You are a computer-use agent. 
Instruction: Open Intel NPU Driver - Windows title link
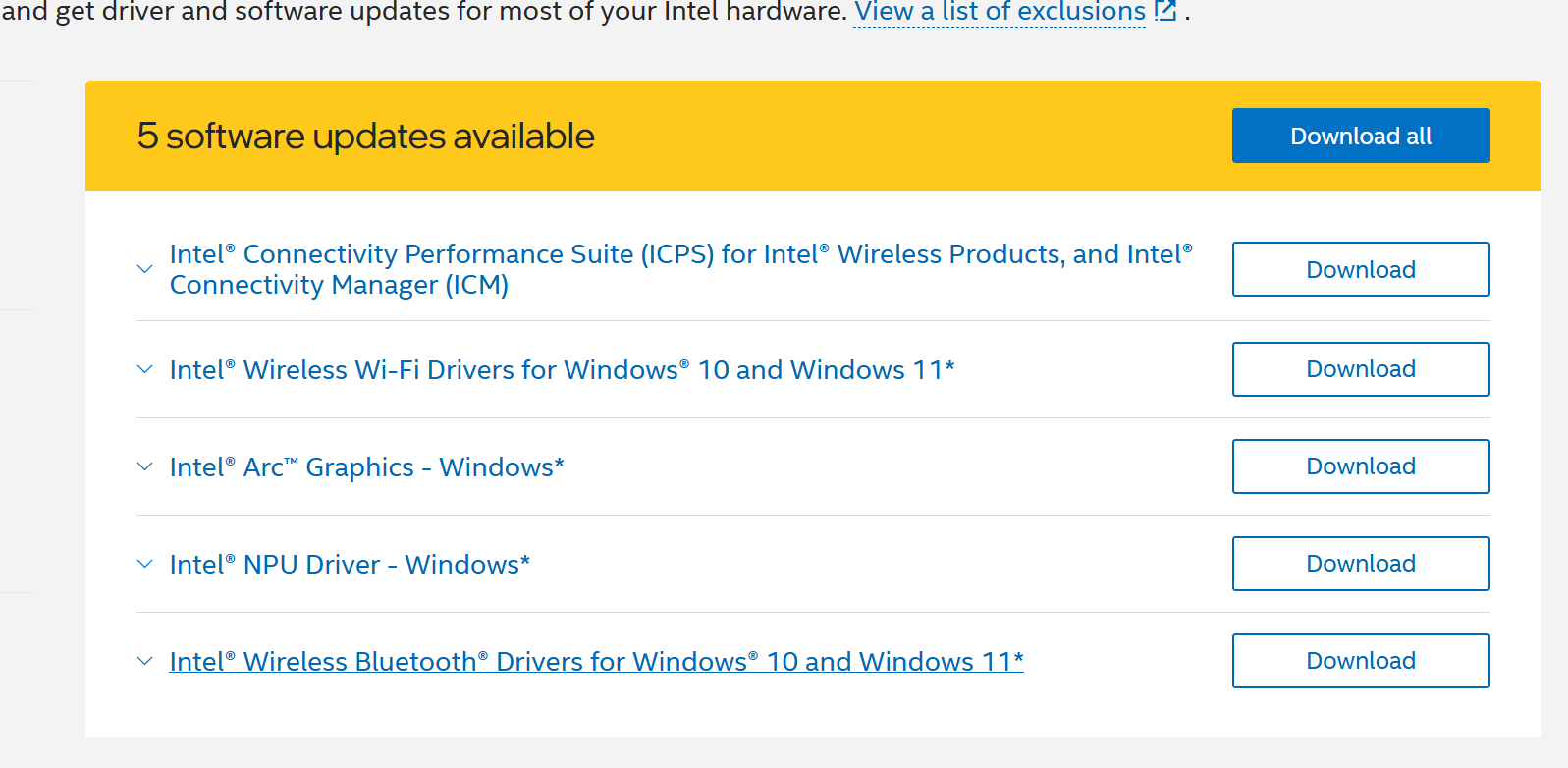pos(350,565)
